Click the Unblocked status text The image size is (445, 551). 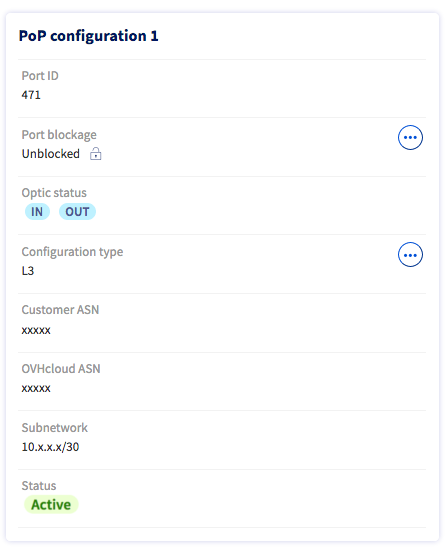coord(51,154)
